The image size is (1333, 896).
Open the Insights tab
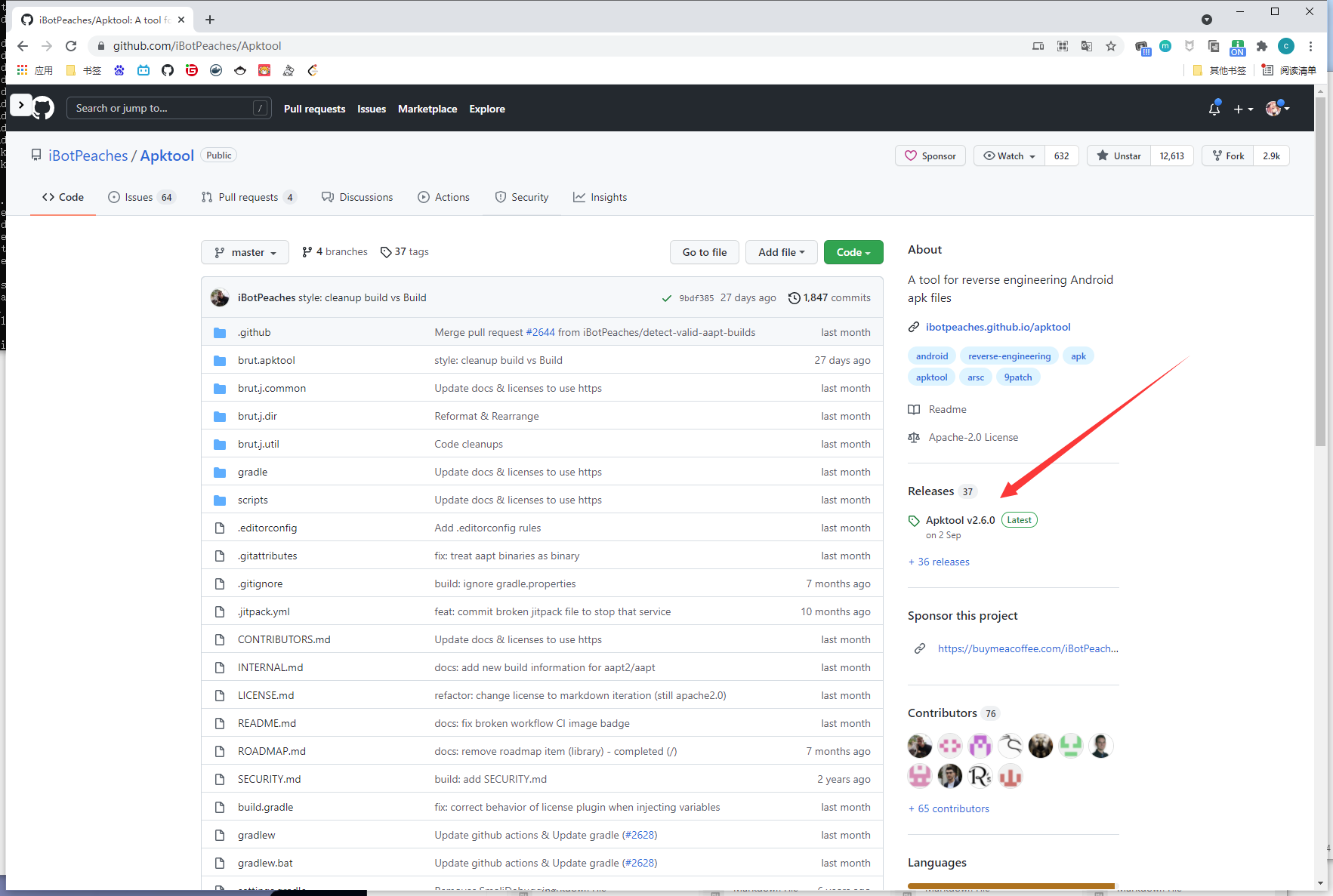[600, 197]
